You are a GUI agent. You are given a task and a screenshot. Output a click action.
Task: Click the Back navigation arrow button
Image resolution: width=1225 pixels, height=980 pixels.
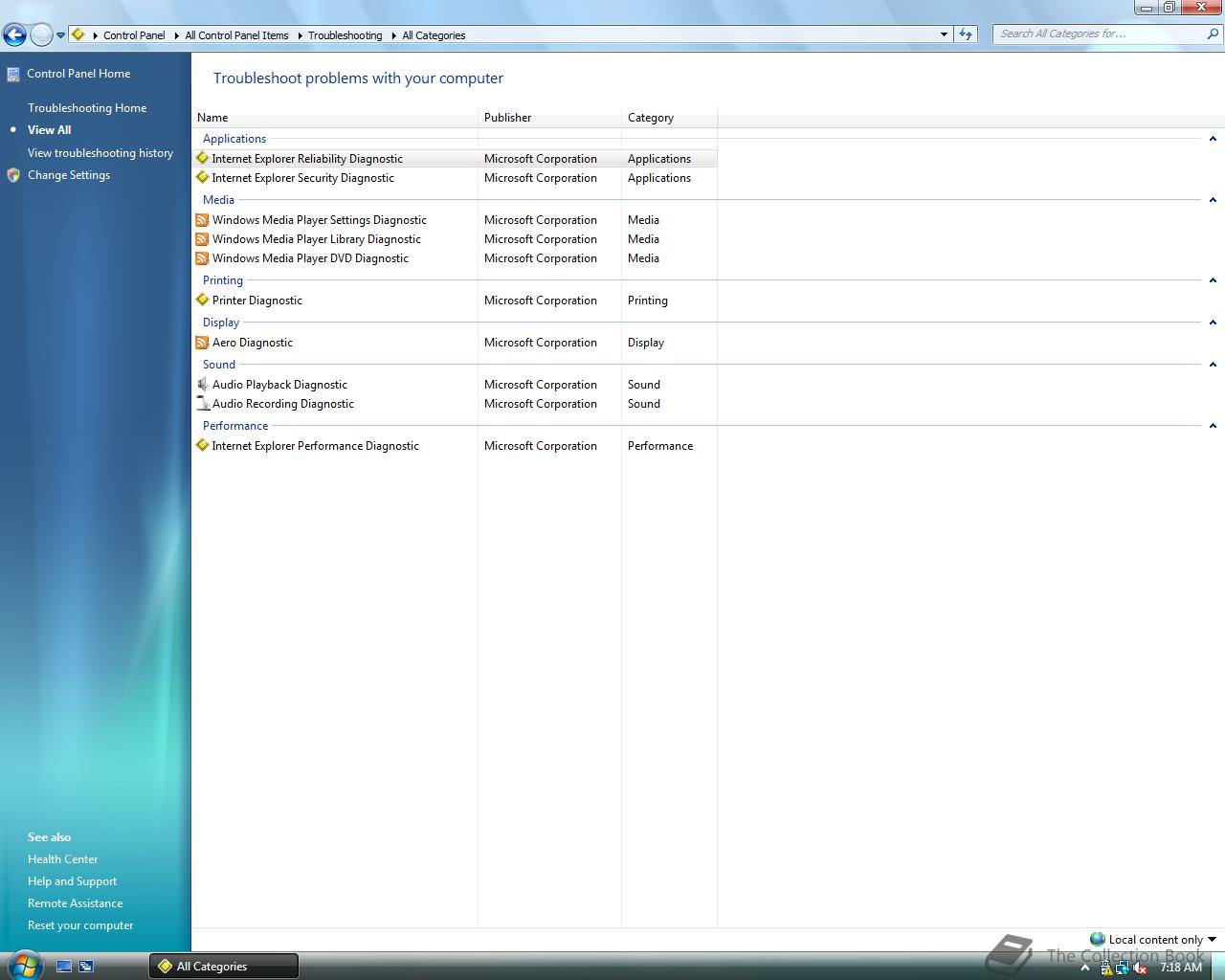click(x=14, y=35)
